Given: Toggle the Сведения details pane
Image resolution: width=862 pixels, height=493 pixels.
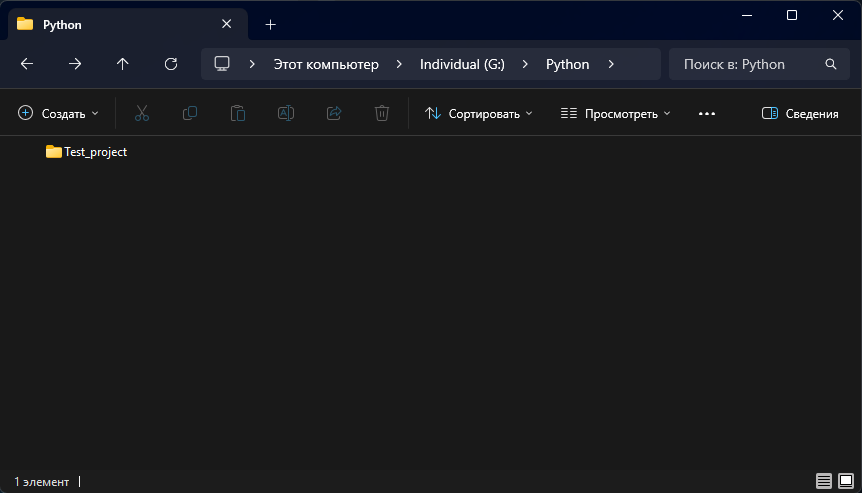Looking at the screenshot, I should [x=800, y=114].
